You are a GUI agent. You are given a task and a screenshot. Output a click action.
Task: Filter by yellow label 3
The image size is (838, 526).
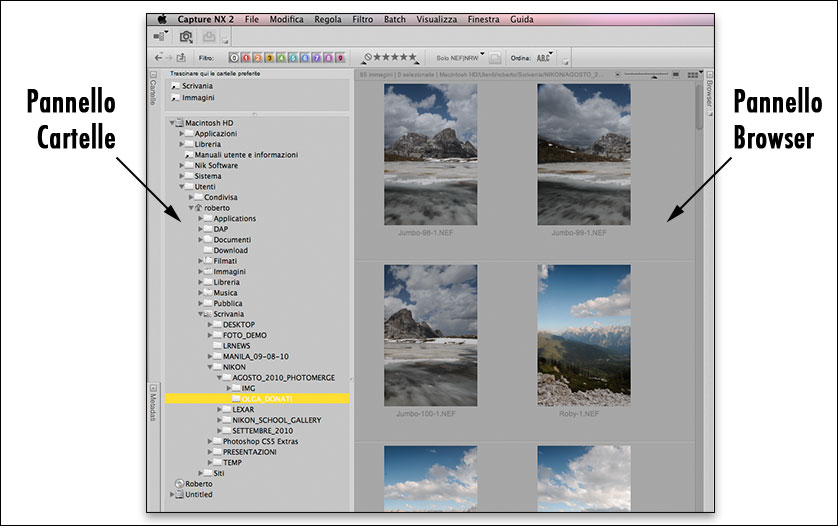pos(269,58)
